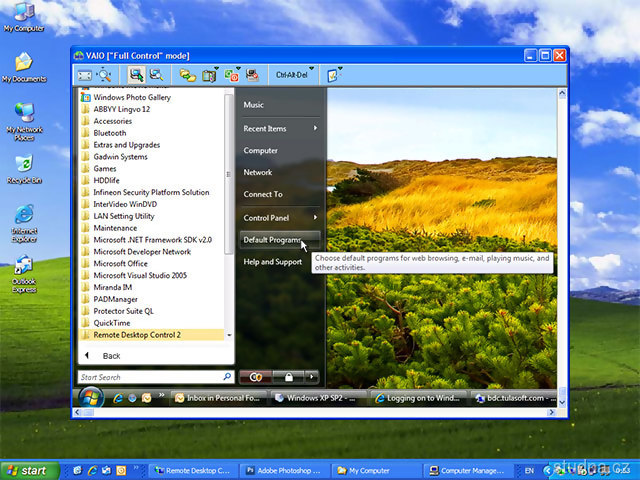The width and height of the screenshot is (640, 480).
Task: Open Help and Support menu entry
Action: (x=272, y=262)
